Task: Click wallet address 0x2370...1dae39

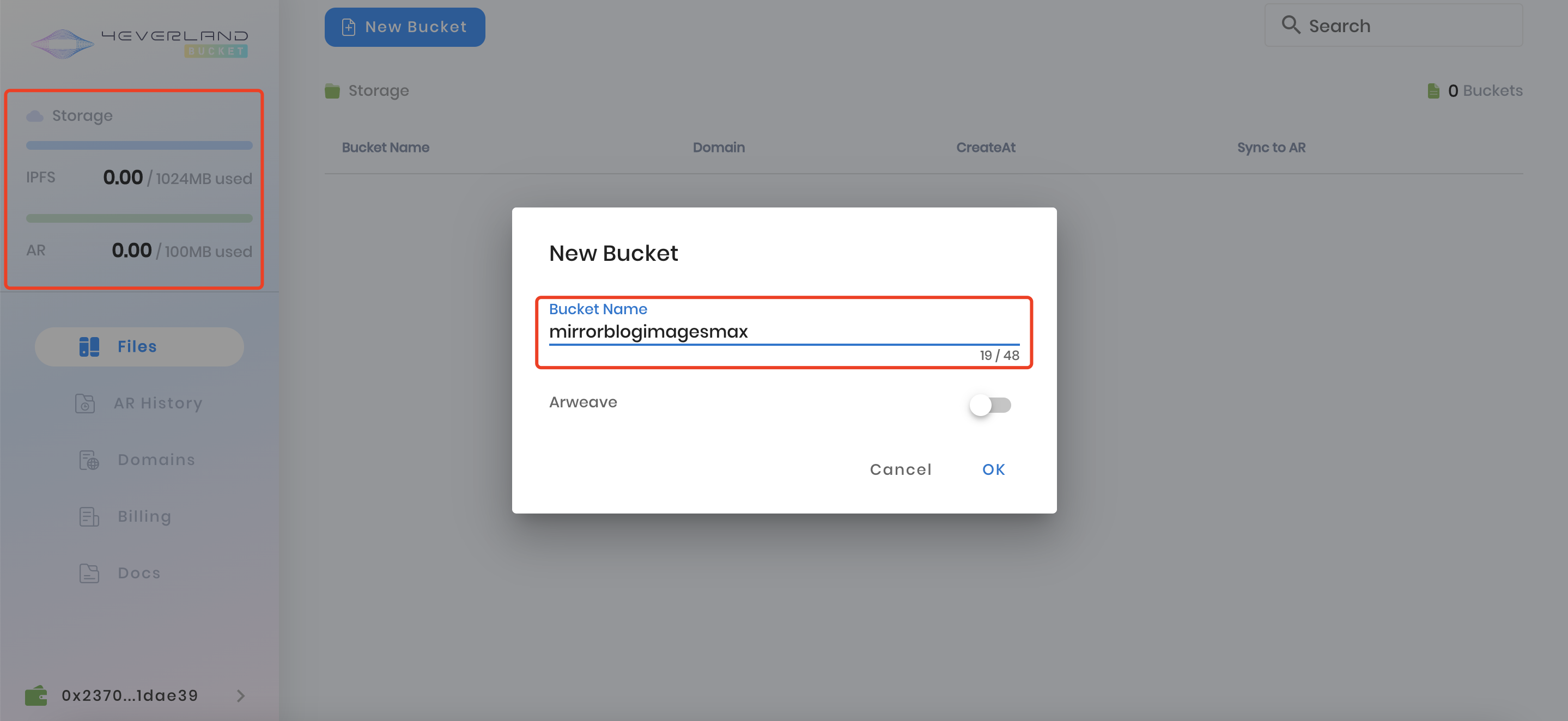Action: [x=130, y=695]
